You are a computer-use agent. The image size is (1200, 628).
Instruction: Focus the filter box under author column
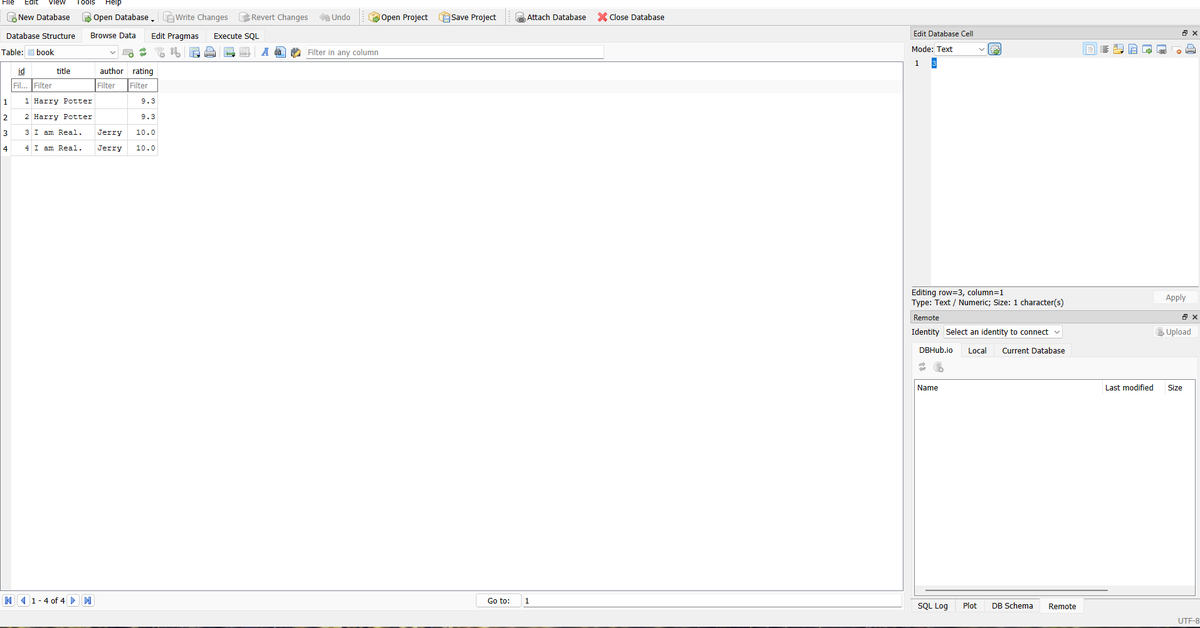(x=111, y=86)
